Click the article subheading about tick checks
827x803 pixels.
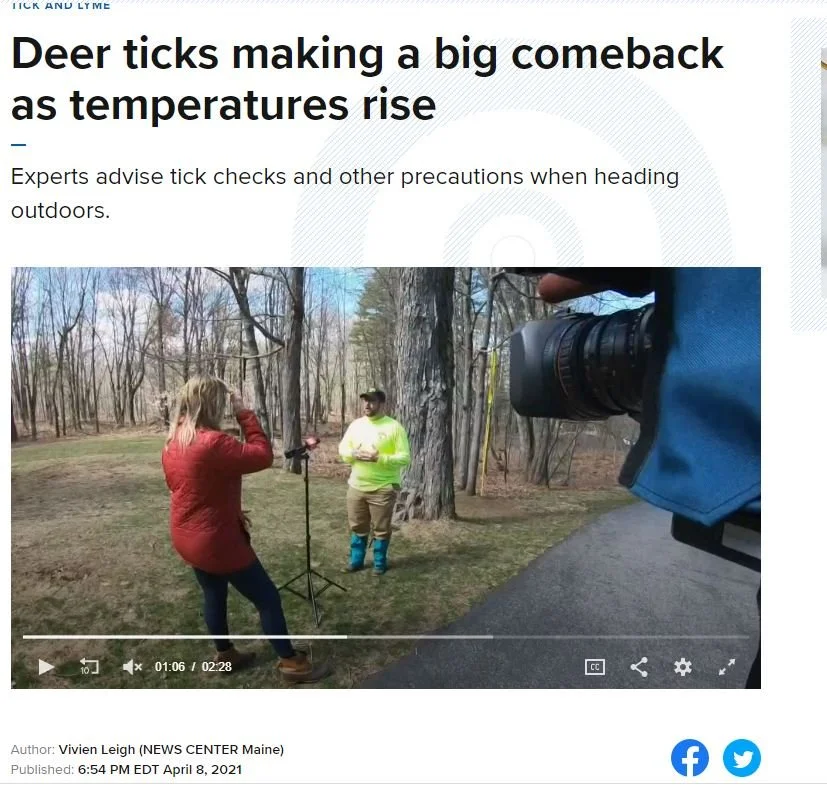point(345,193)
